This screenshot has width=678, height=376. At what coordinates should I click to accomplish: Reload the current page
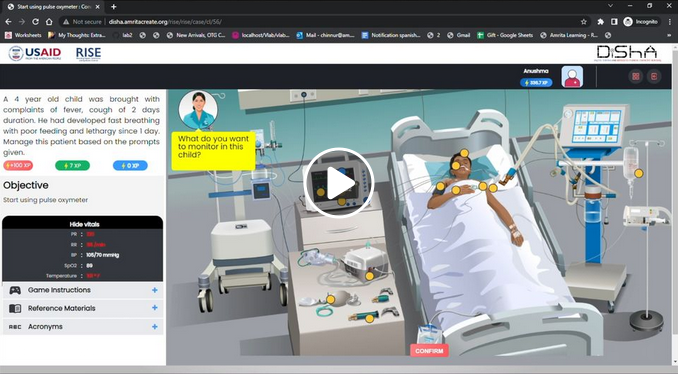point(35,22)
